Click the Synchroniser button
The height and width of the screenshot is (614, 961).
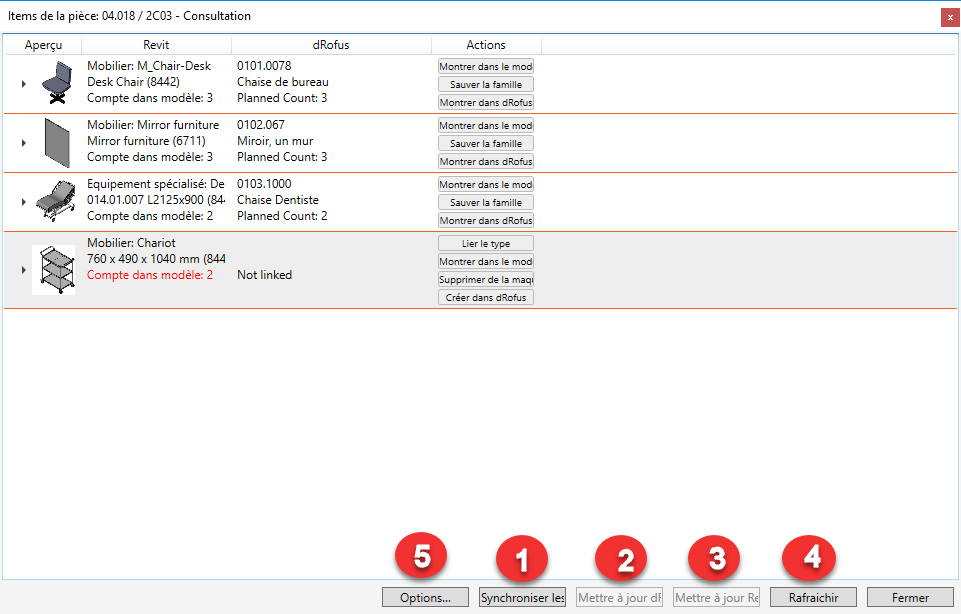click(522, 597)
